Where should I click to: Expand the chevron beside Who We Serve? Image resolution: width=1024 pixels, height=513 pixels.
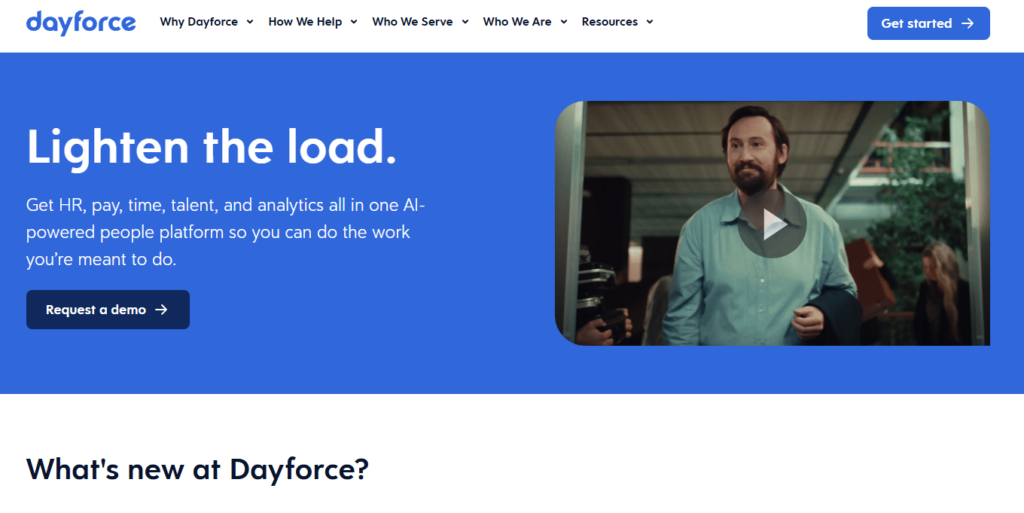(x=465, y=22)
